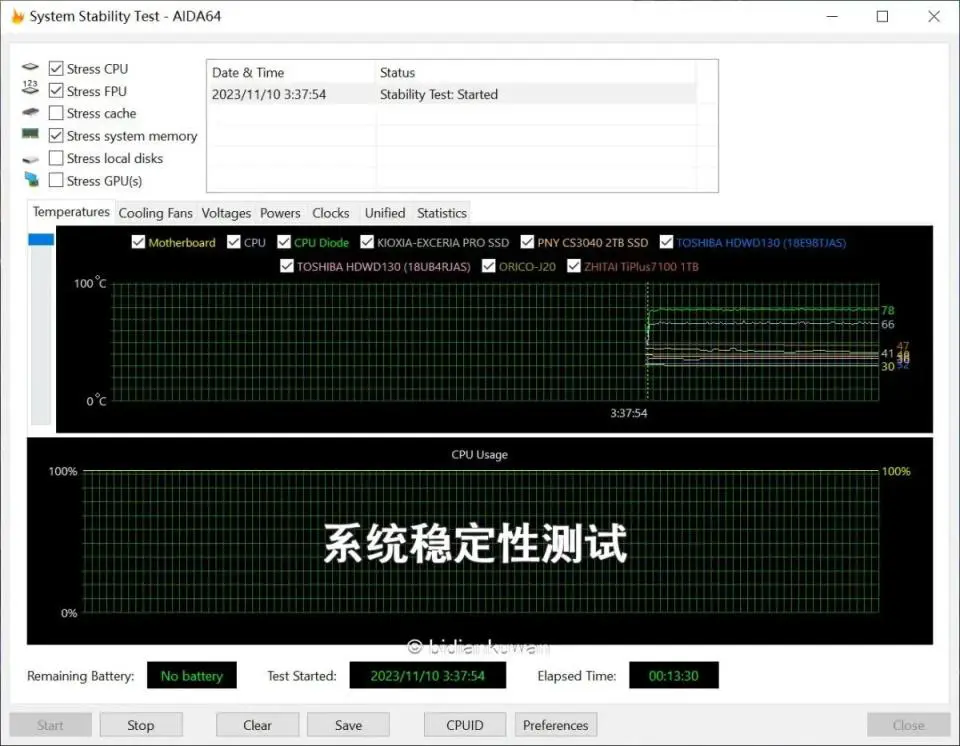
Task: Click the AIDA64 flame icon in title bar
Action: (18, 17)
